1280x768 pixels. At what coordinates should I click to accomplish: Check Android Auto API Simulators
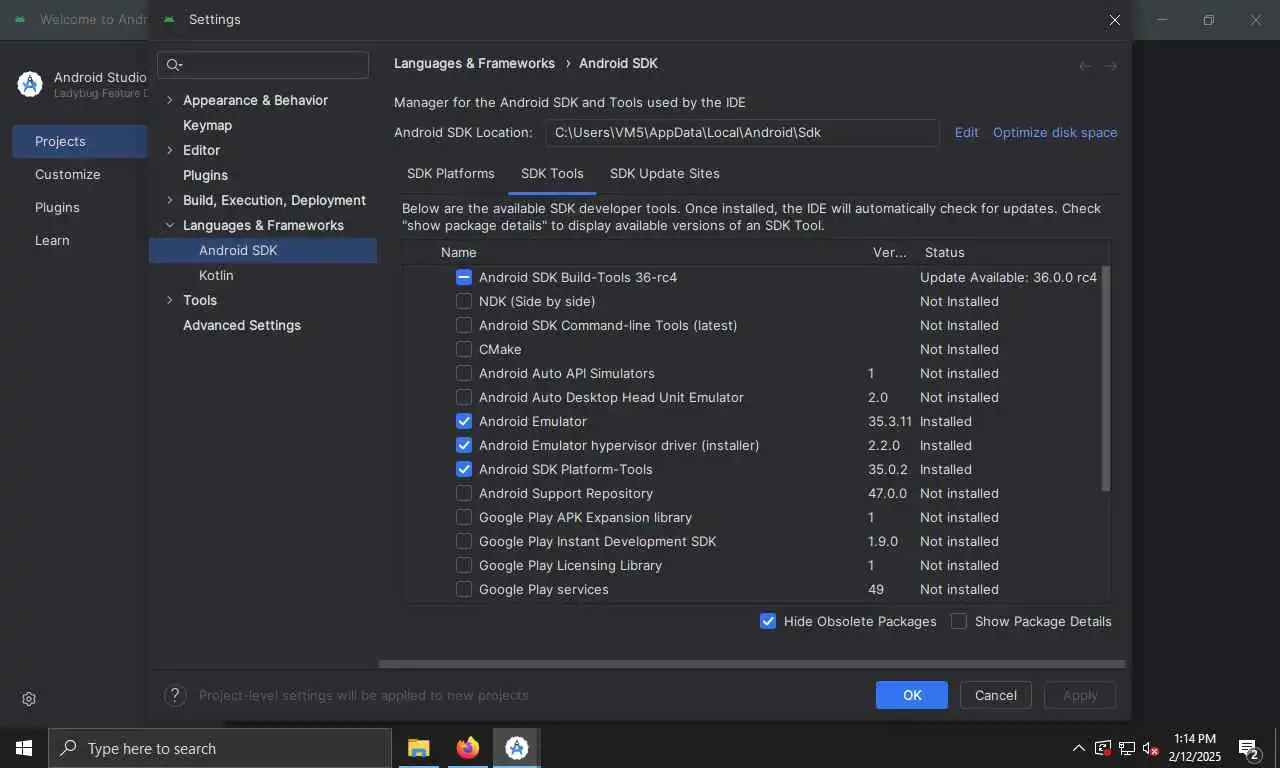tap(464, 373)
